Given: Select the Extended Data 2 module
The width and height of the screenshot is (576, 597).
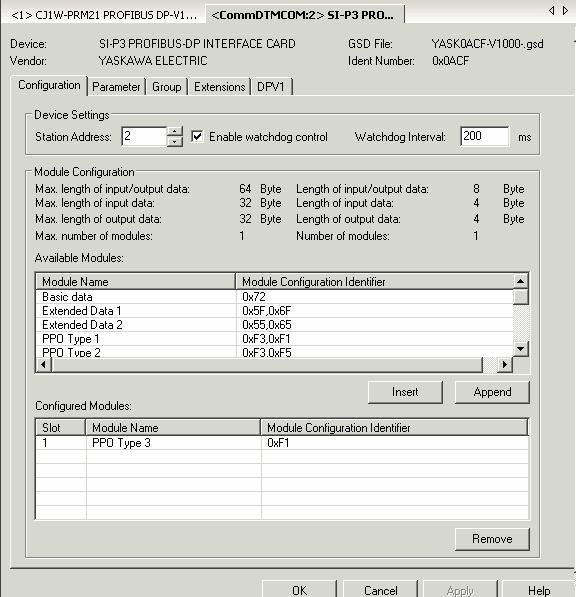Looking at the screenshot, I should pyautogui.click(x=274, y=325).
